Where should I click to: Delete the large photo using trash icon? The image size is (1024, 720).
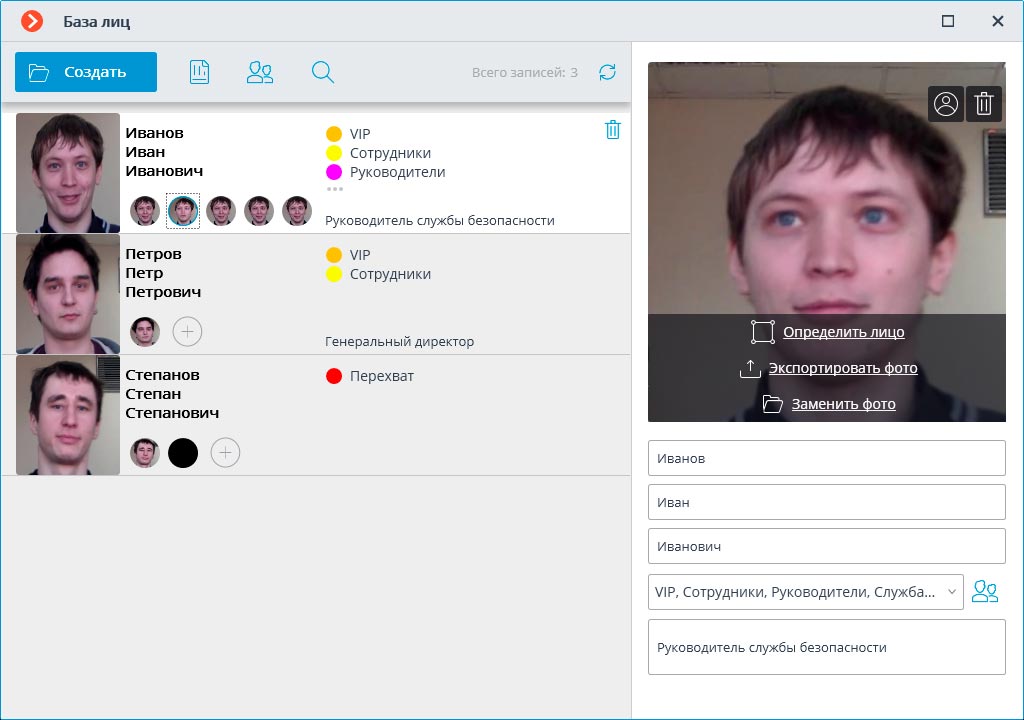[x=984, y=104]
